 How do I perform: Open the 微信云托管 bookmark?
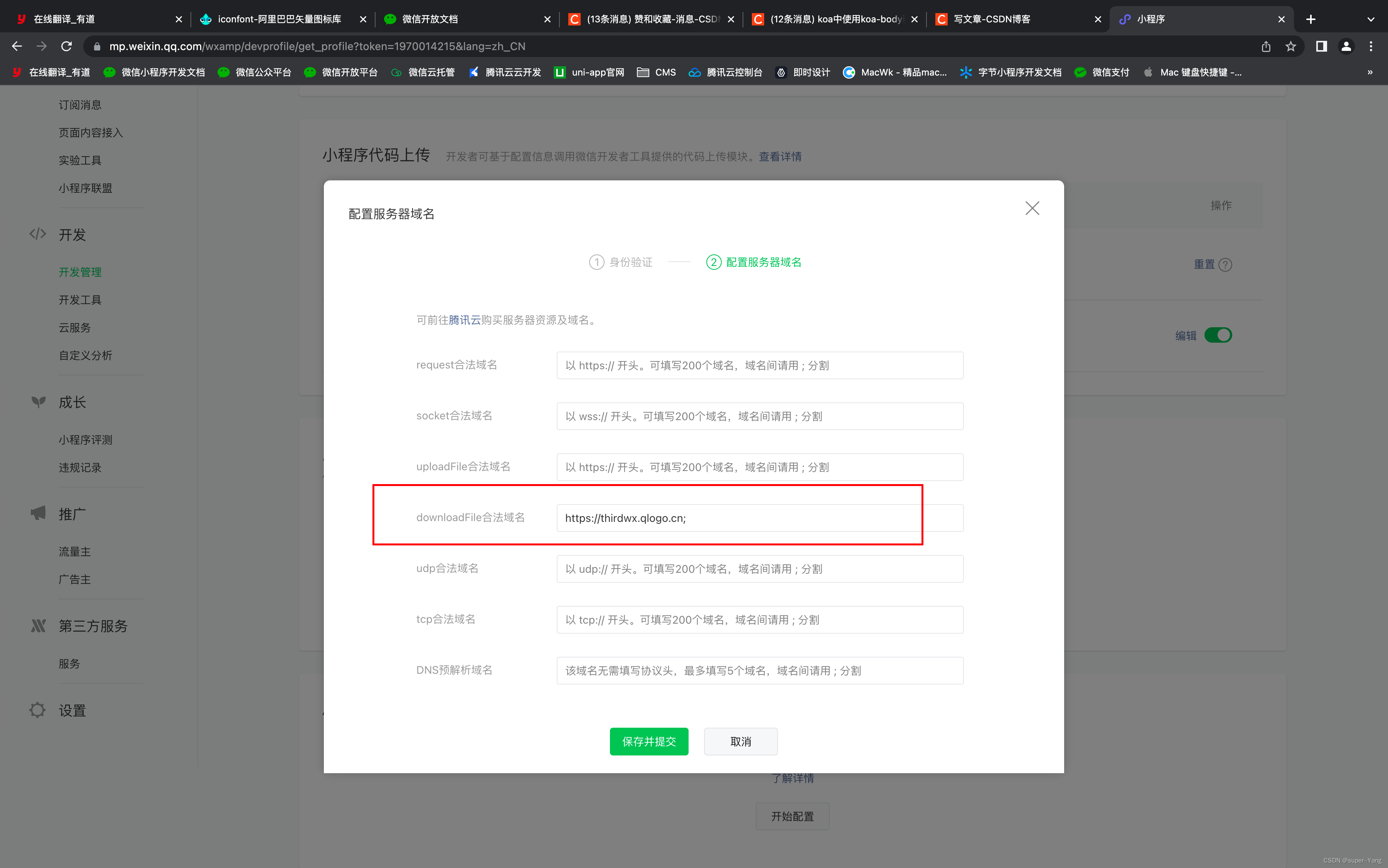coord(423,72)
